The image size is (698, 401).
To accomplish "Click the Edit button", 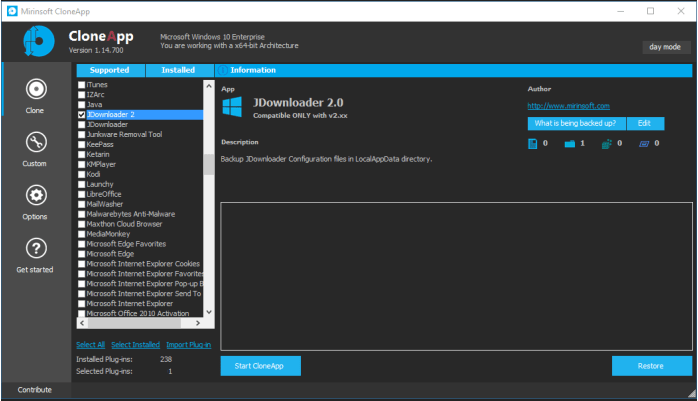I will coord(645,124).
